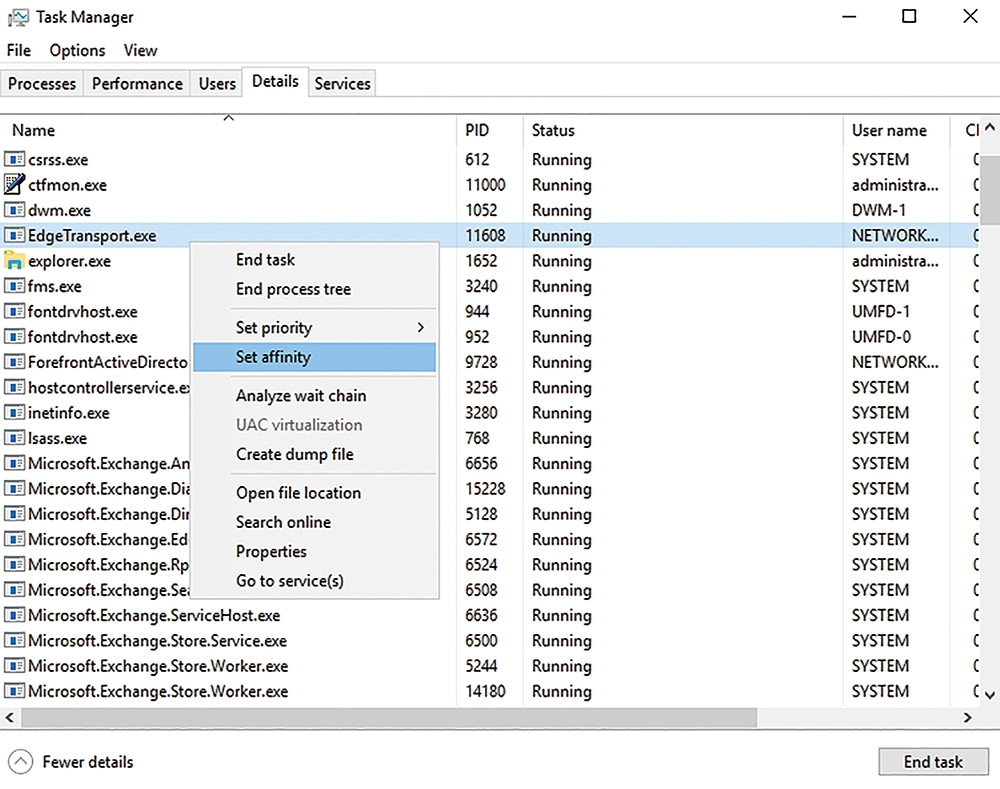Click the vertical scrollbar down arrow
Image resolution: width=1000 pixels, height=789 pixels.
pos(989,695)
